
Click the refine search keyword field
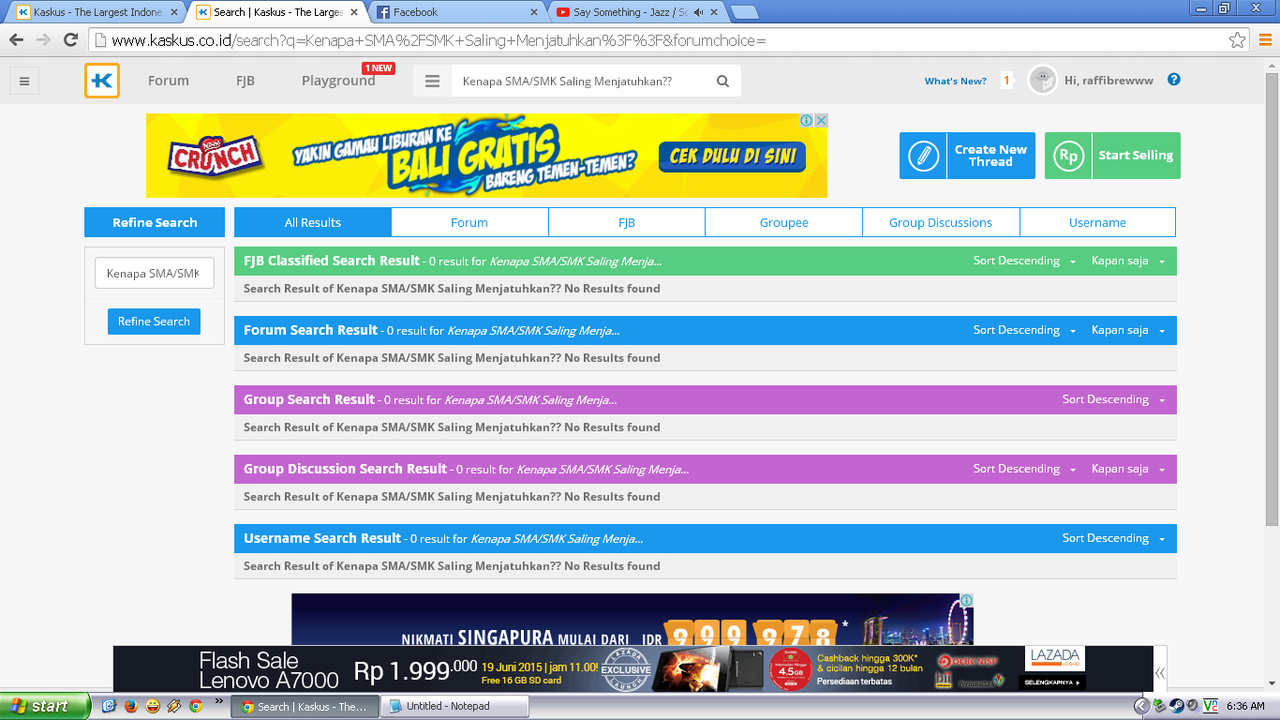tap(154, 273)
